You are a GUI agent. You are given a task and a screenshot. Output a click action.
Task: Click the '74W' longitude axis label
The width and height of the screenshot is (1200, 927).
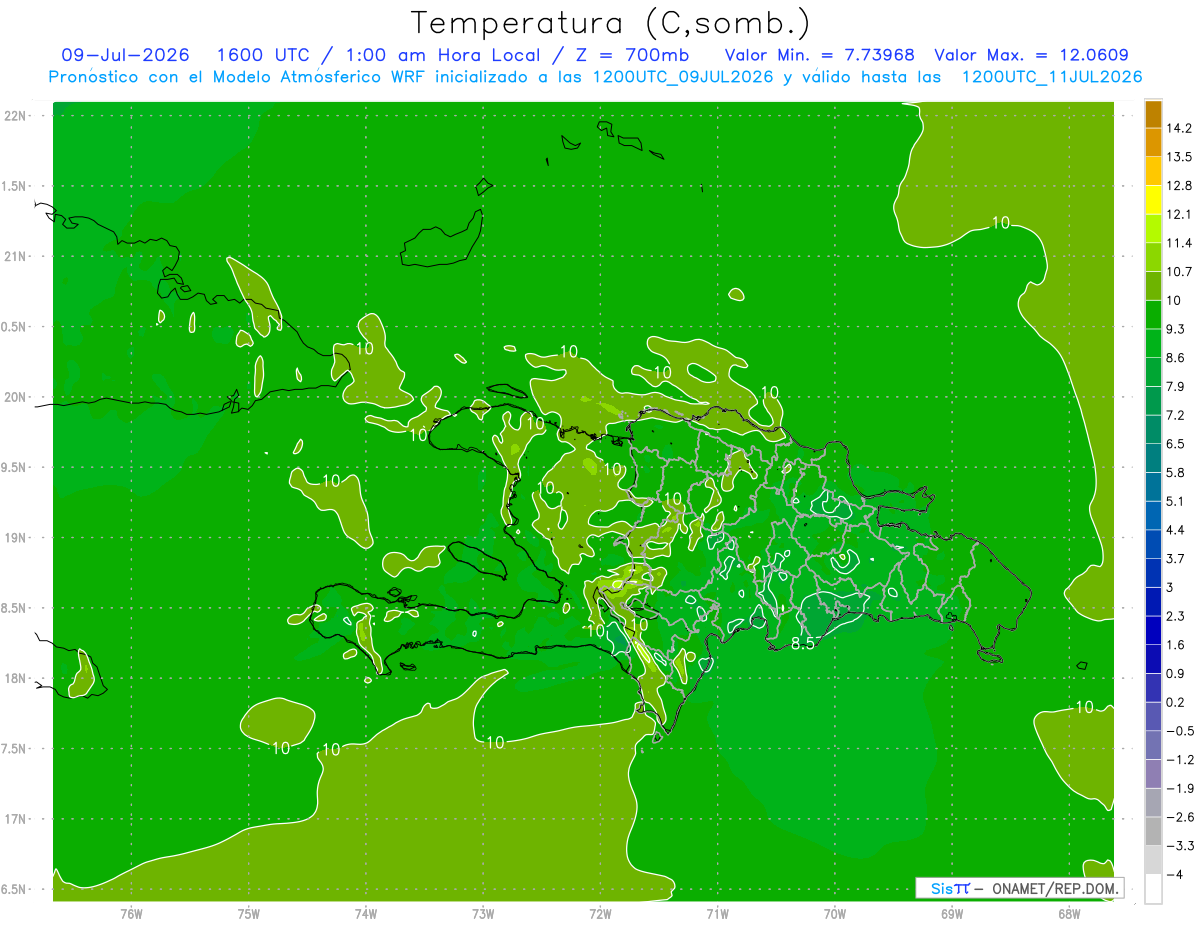366,914
